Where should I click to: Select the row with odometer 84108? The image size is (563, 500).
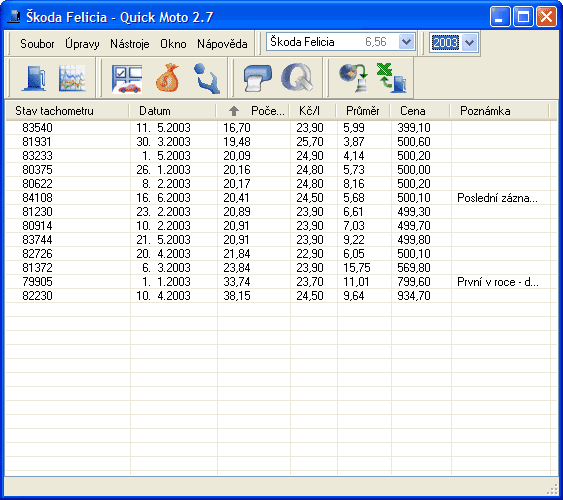pyautogui.click(x=278, y=198)
